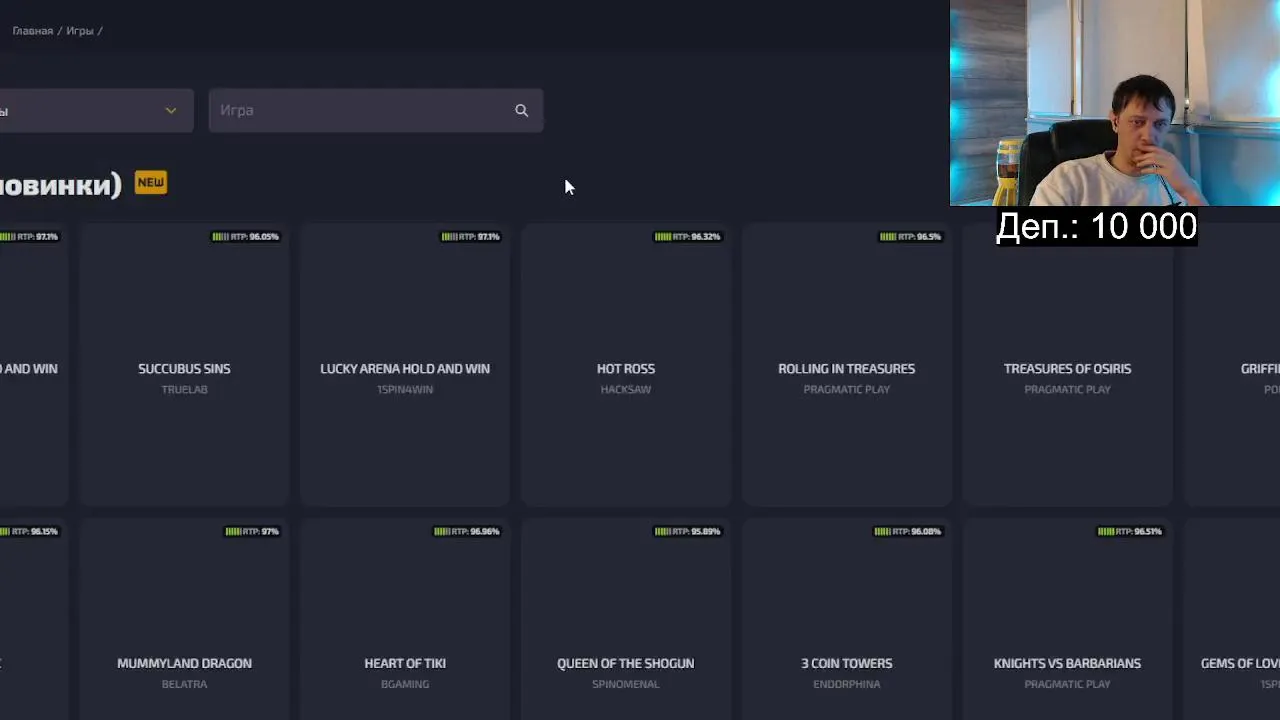Click the ENDORPHINA provider label
1280x720 pixels.
tap(847, 685)
